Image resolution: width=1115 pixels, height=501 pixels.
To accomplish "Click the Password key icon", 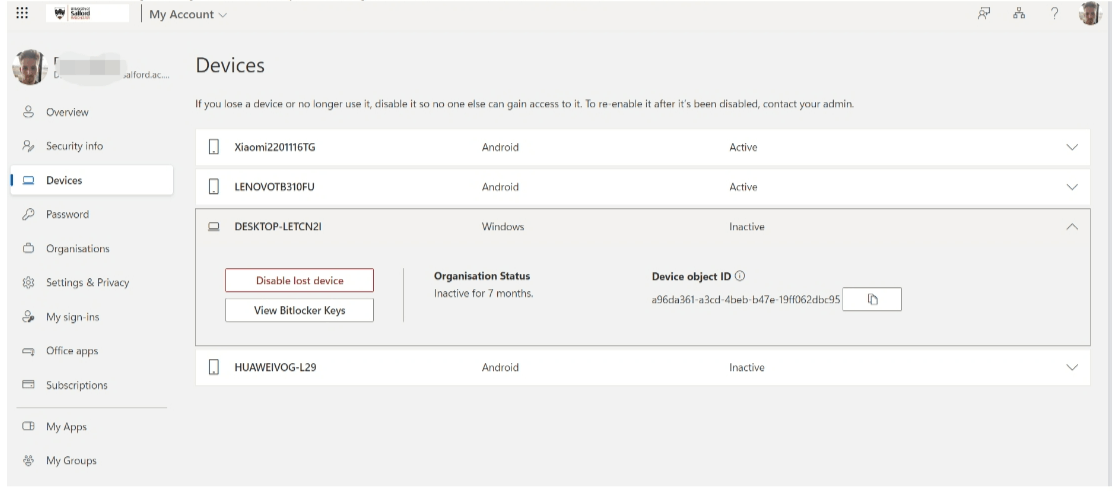I will 28,215.
